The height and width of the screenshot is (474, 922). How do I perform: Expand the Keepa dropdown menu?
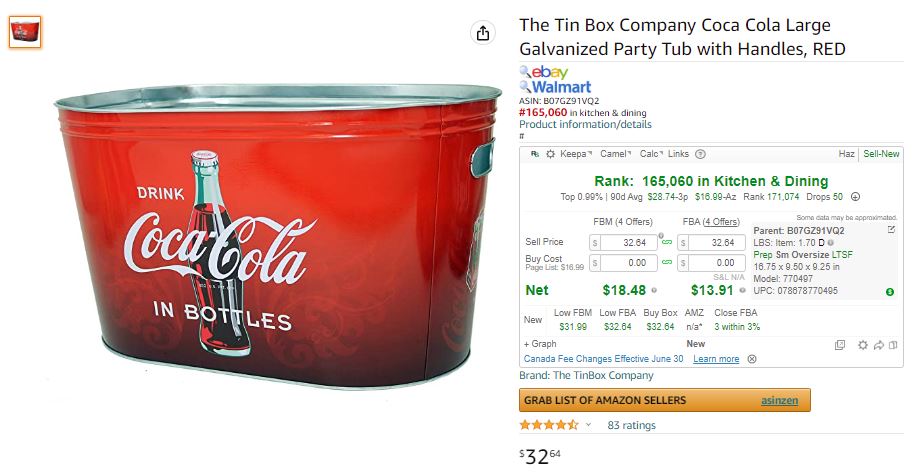[x=576, y=154]
